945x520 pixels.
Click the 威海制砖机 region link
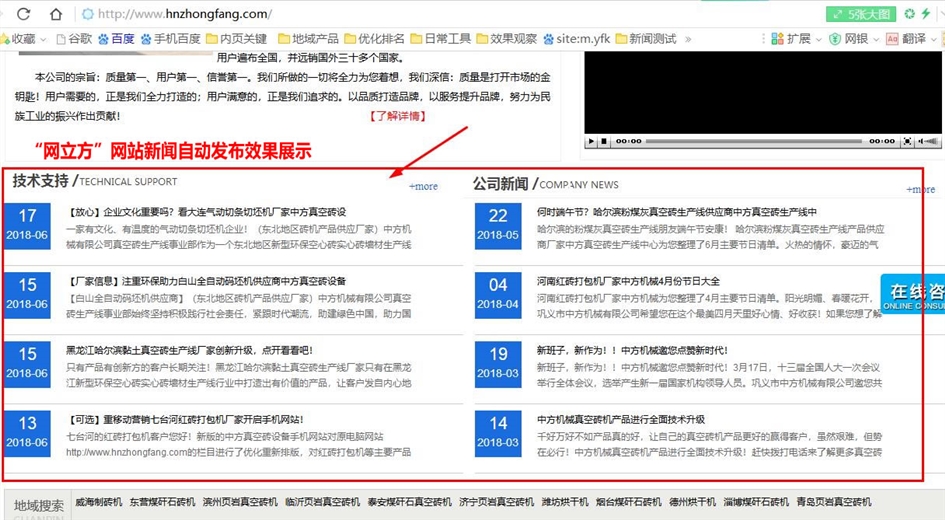(99, 502)
